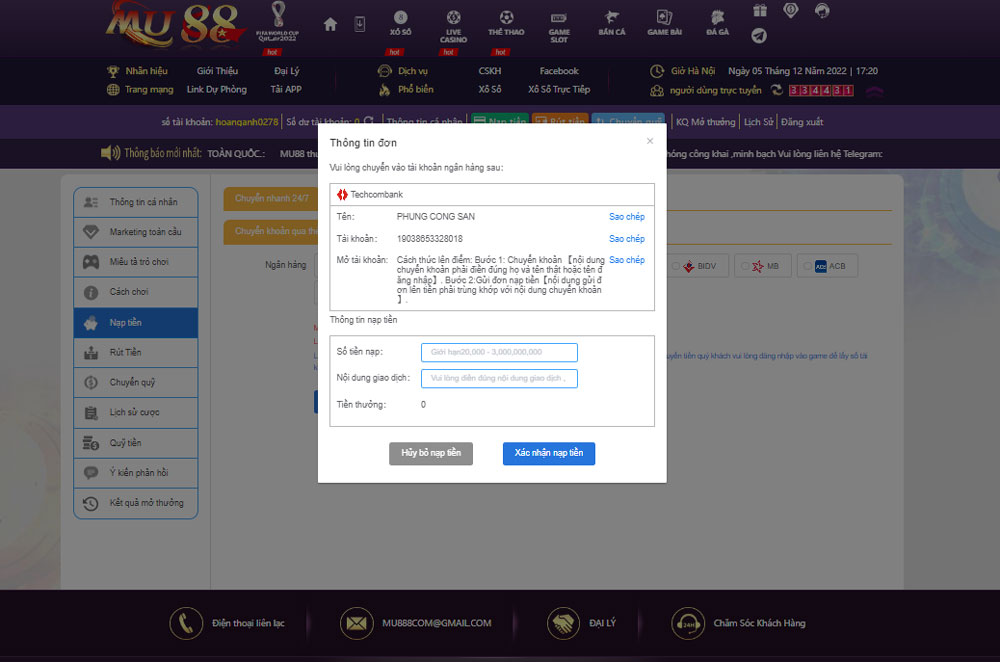Open the Thể Thao sports icon
This screenshot has width=1000, height=662.
pos(506,23)
